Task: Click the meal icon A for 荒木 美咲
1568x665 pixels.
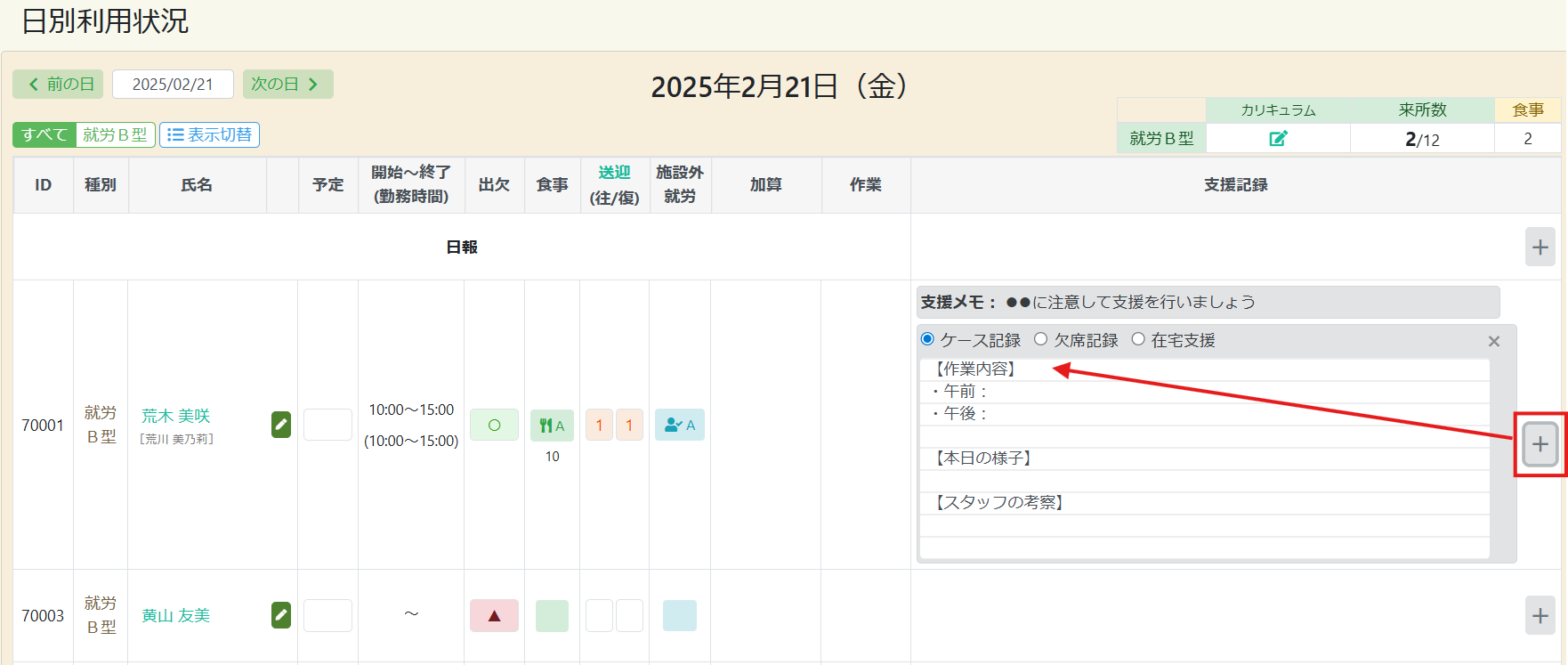Action: tap(552, 426)
